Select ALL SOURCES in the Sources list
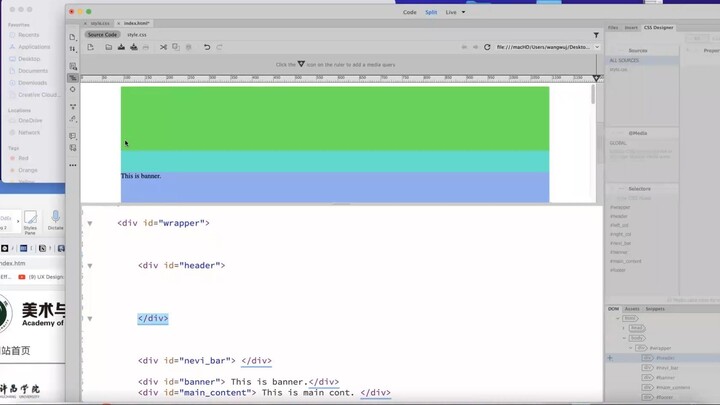 point(624,60)
